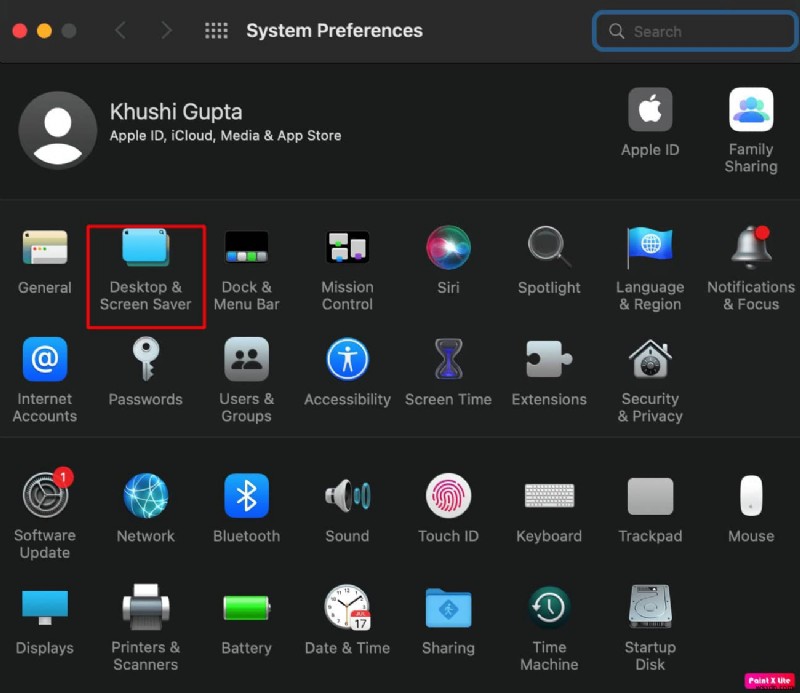The width and height of the screenshot is (800, 693).
Task: Click the Khushi Gupta account name
Action: [176, 112]
